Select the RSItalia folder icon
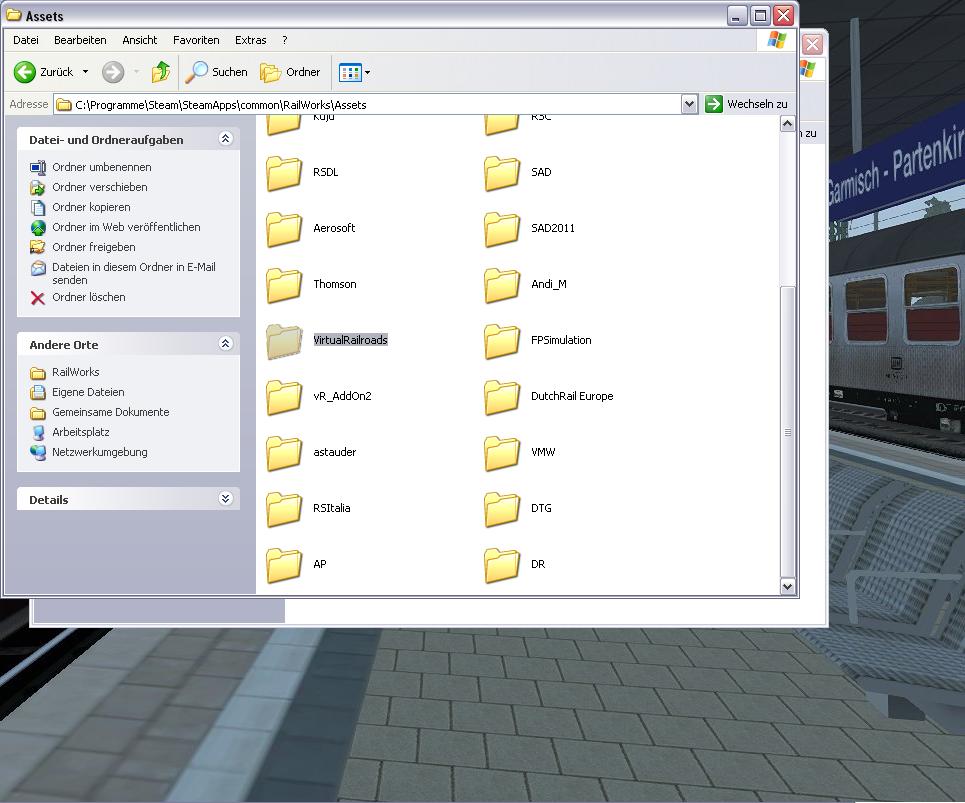The image size is (965, 803). 284,509
